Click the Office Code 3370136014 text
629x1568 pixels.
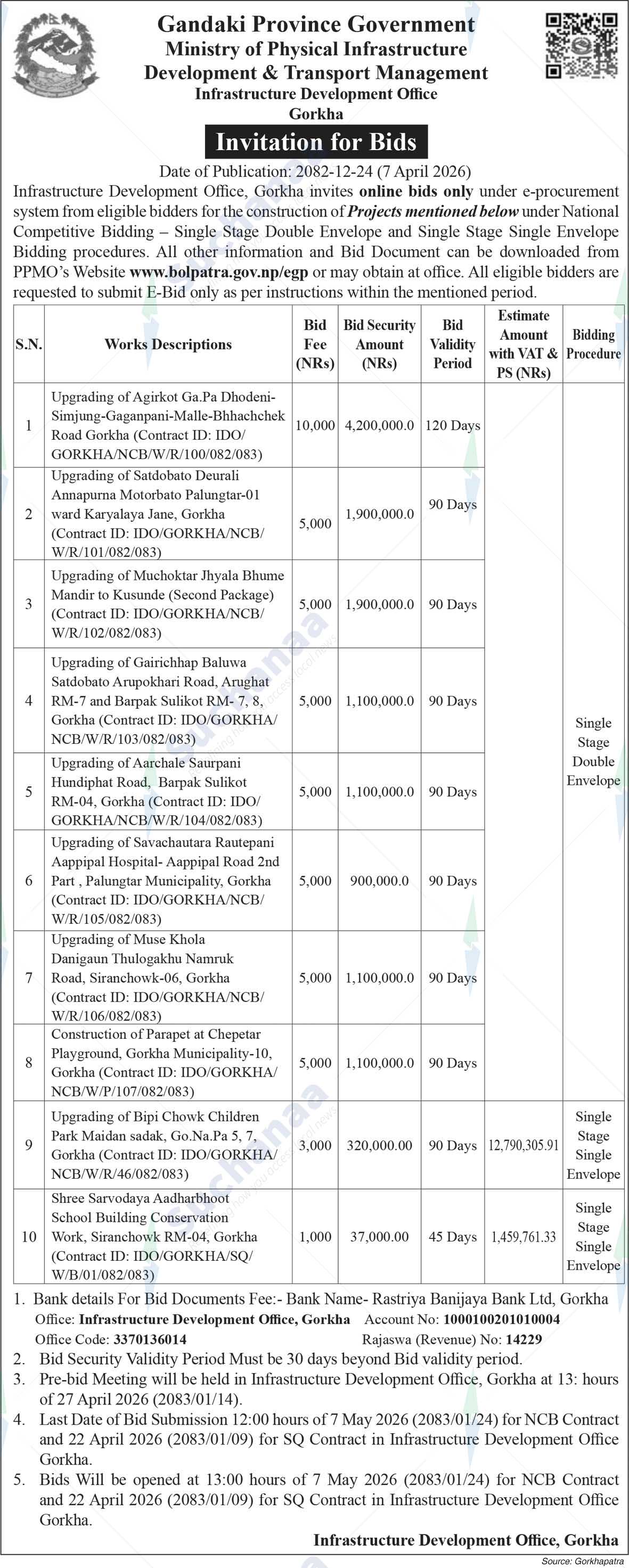click(149, 1339)
